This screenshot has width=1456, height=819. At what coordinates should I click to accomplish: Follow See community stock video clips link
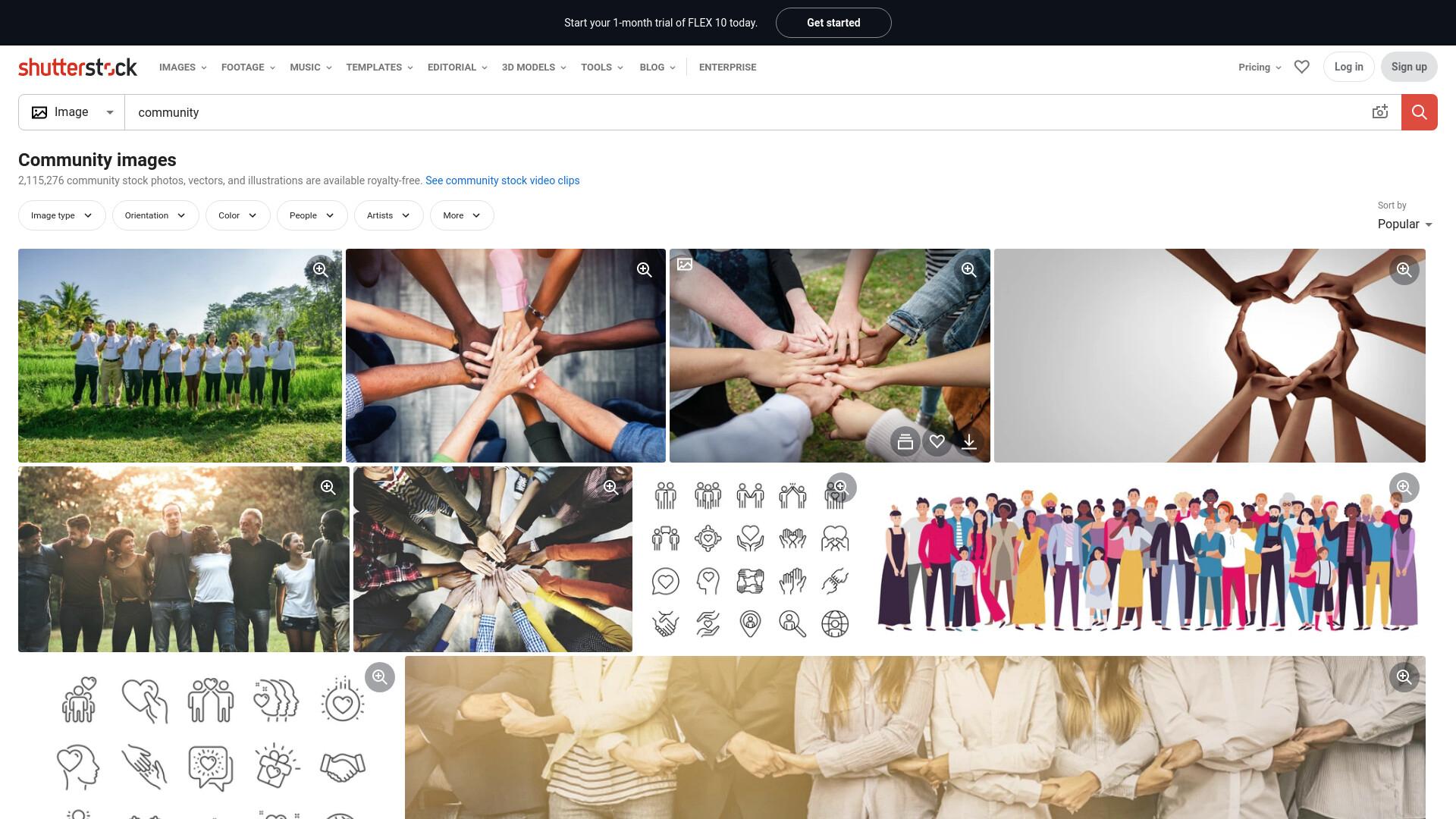502,180
